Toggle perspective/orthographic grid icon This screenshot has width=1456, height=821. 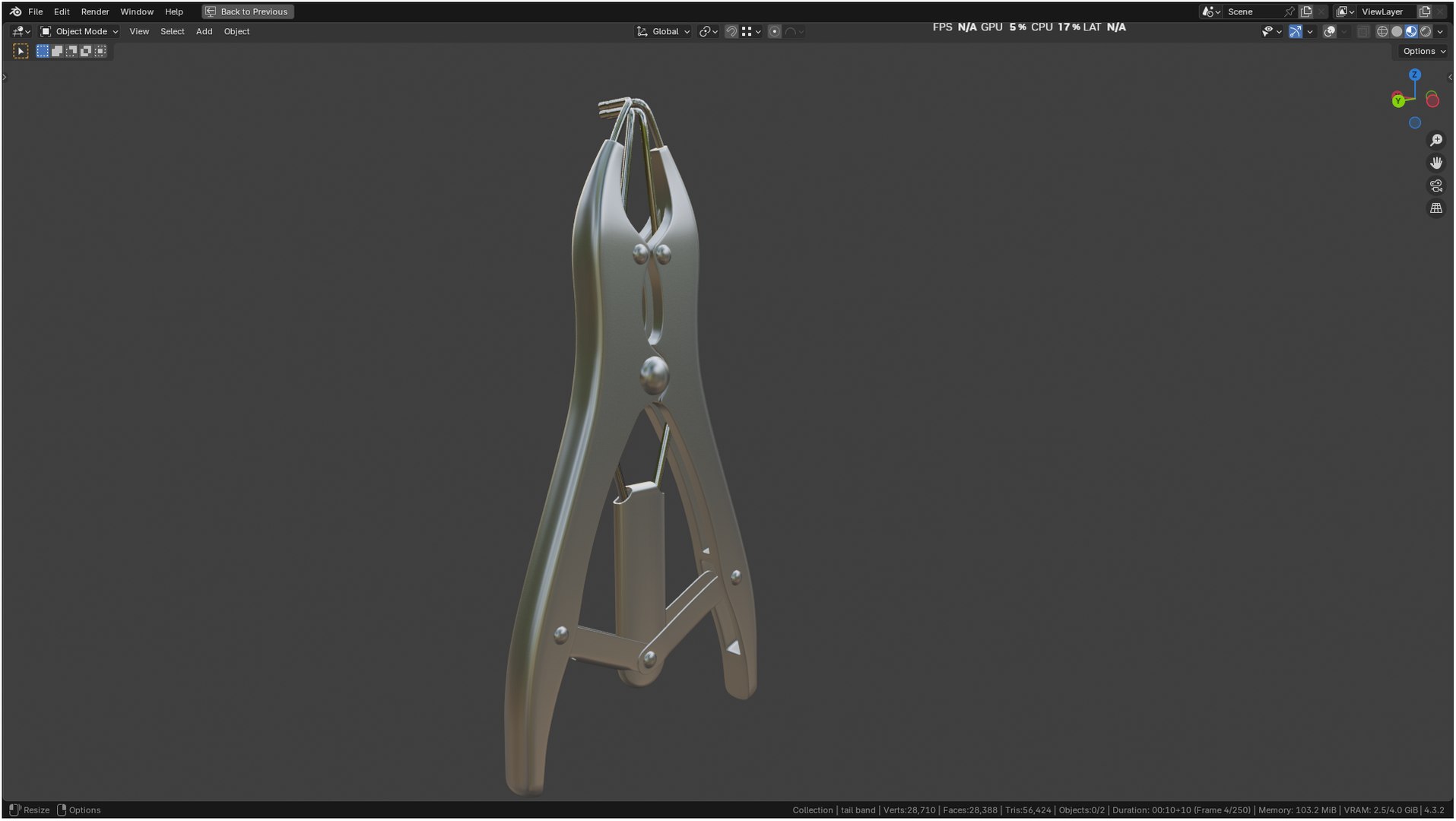(1436, 208)
